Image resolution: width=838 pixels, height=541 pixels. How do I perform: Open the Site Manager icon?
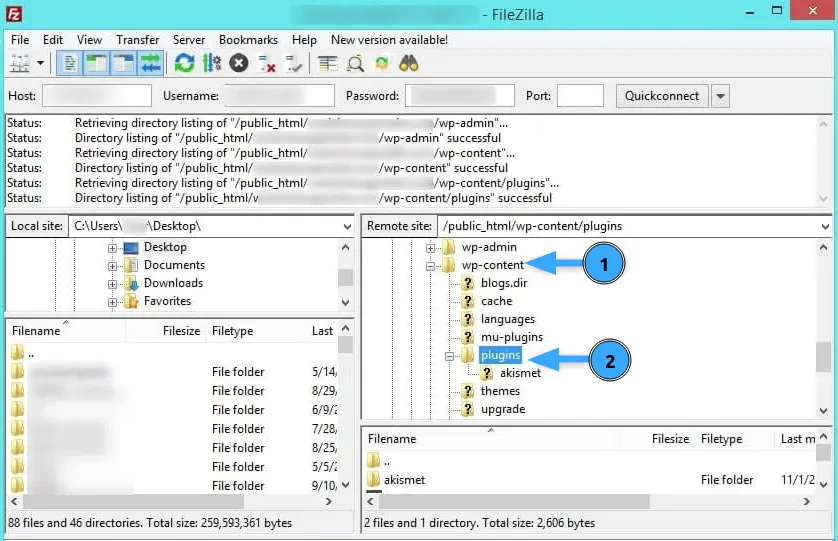(x=20, y=64)
